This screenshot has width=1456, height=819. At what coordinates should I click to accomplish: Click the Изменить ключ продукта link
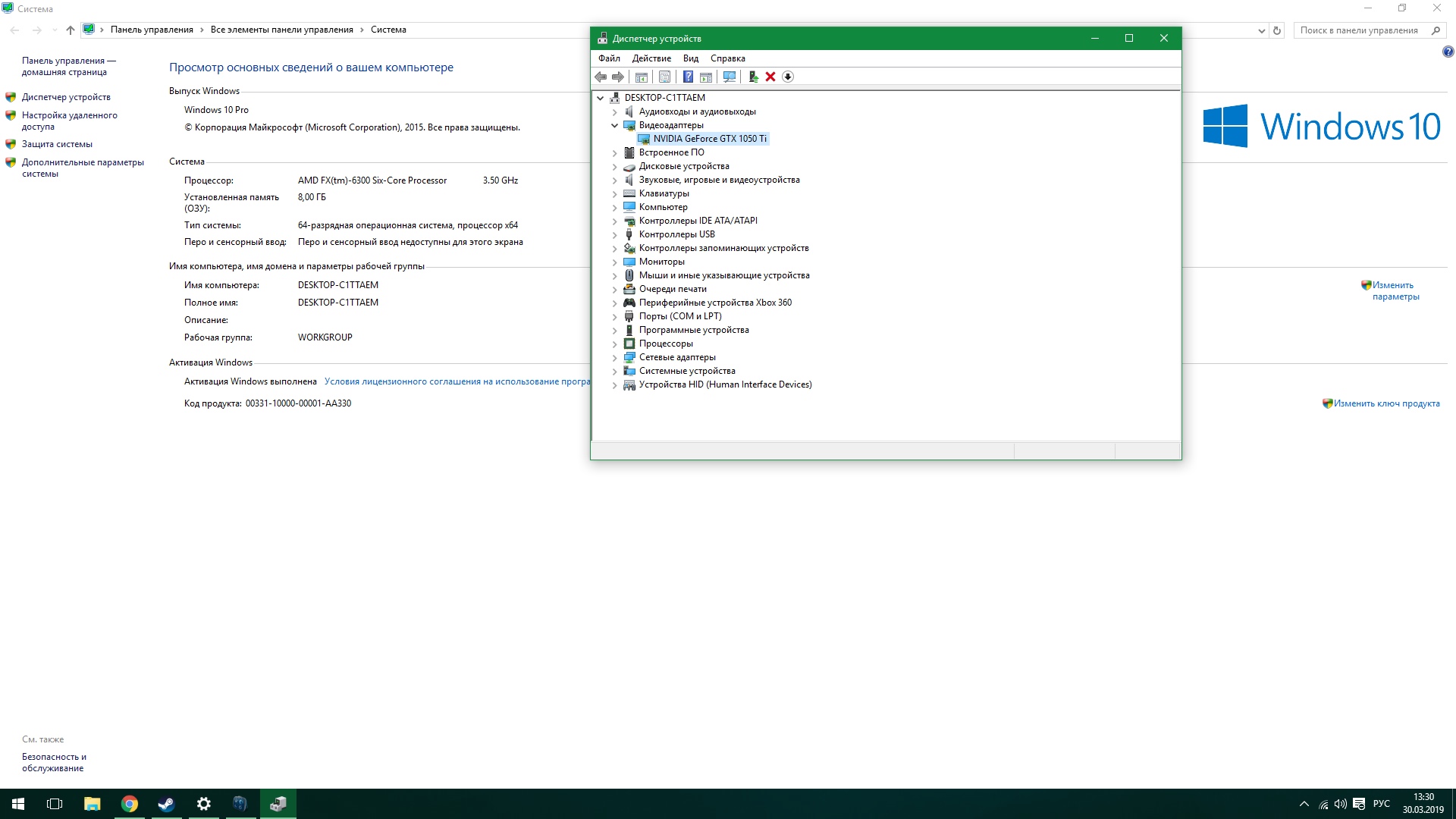1386,403
